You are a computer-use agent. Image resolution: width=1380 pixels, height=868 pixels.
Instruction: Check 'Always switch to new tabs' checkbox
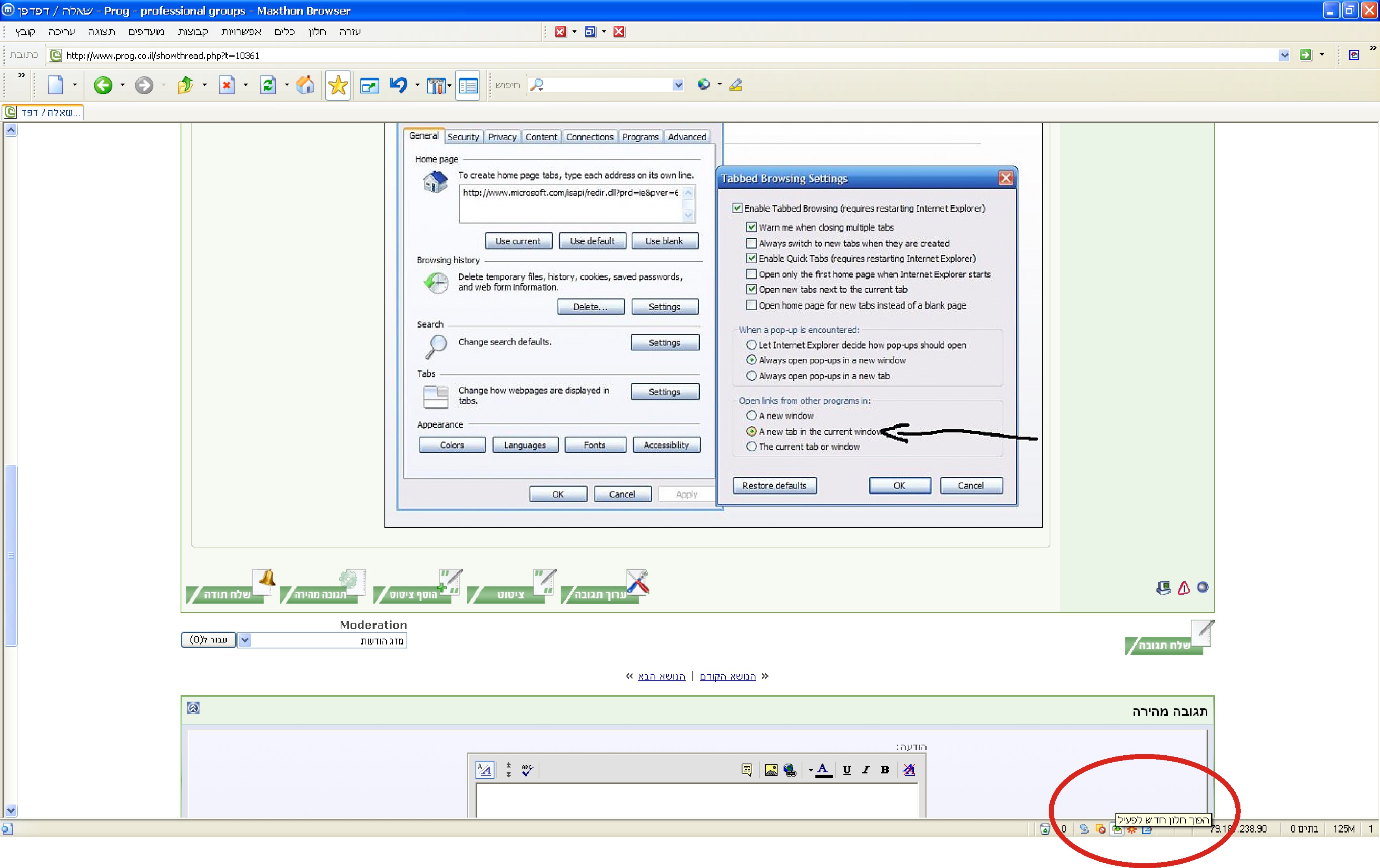point(752,243)
